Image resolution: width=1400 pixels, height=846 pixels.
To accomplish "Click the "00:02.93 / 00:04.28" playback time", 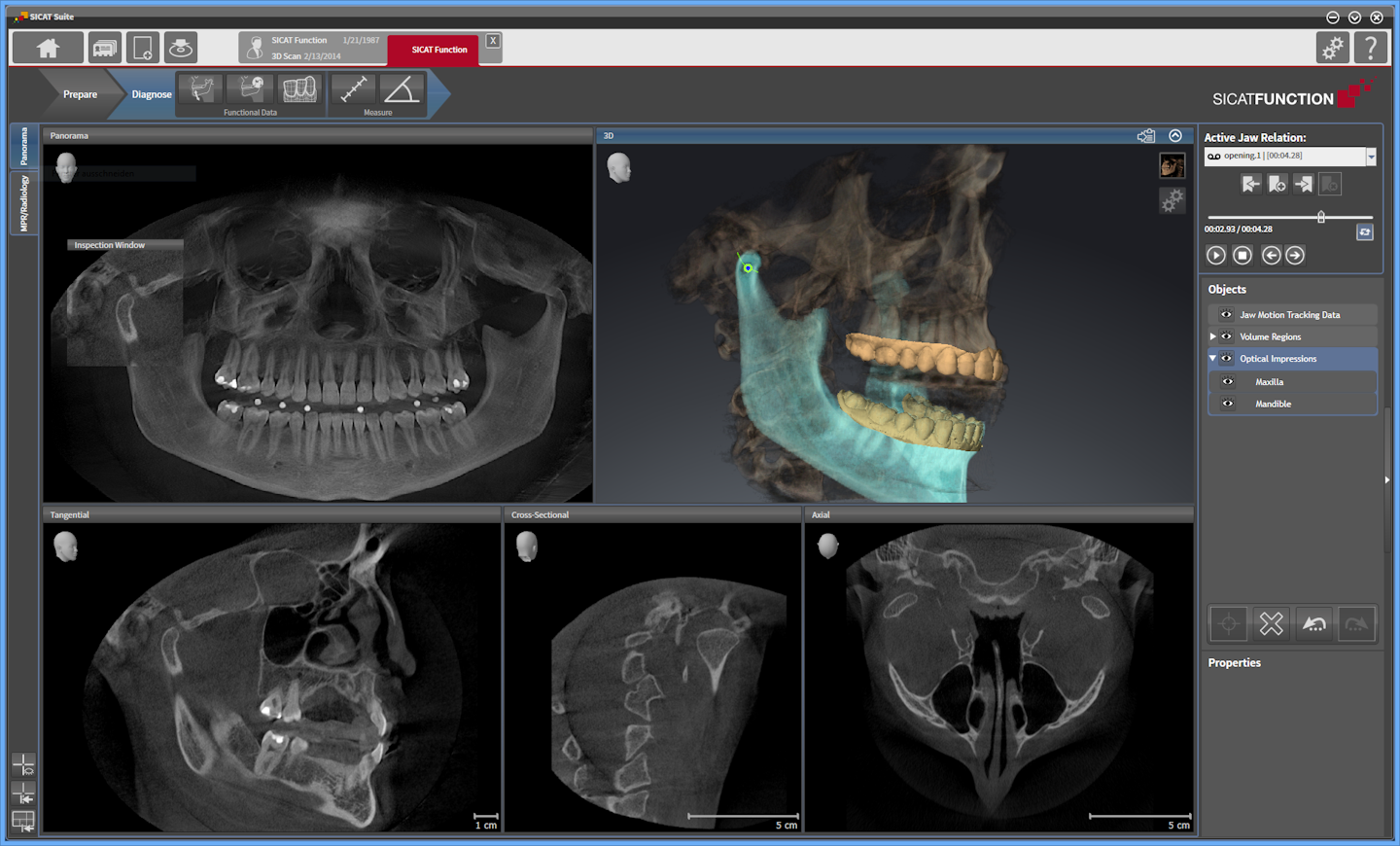I will click(1239, 229).
